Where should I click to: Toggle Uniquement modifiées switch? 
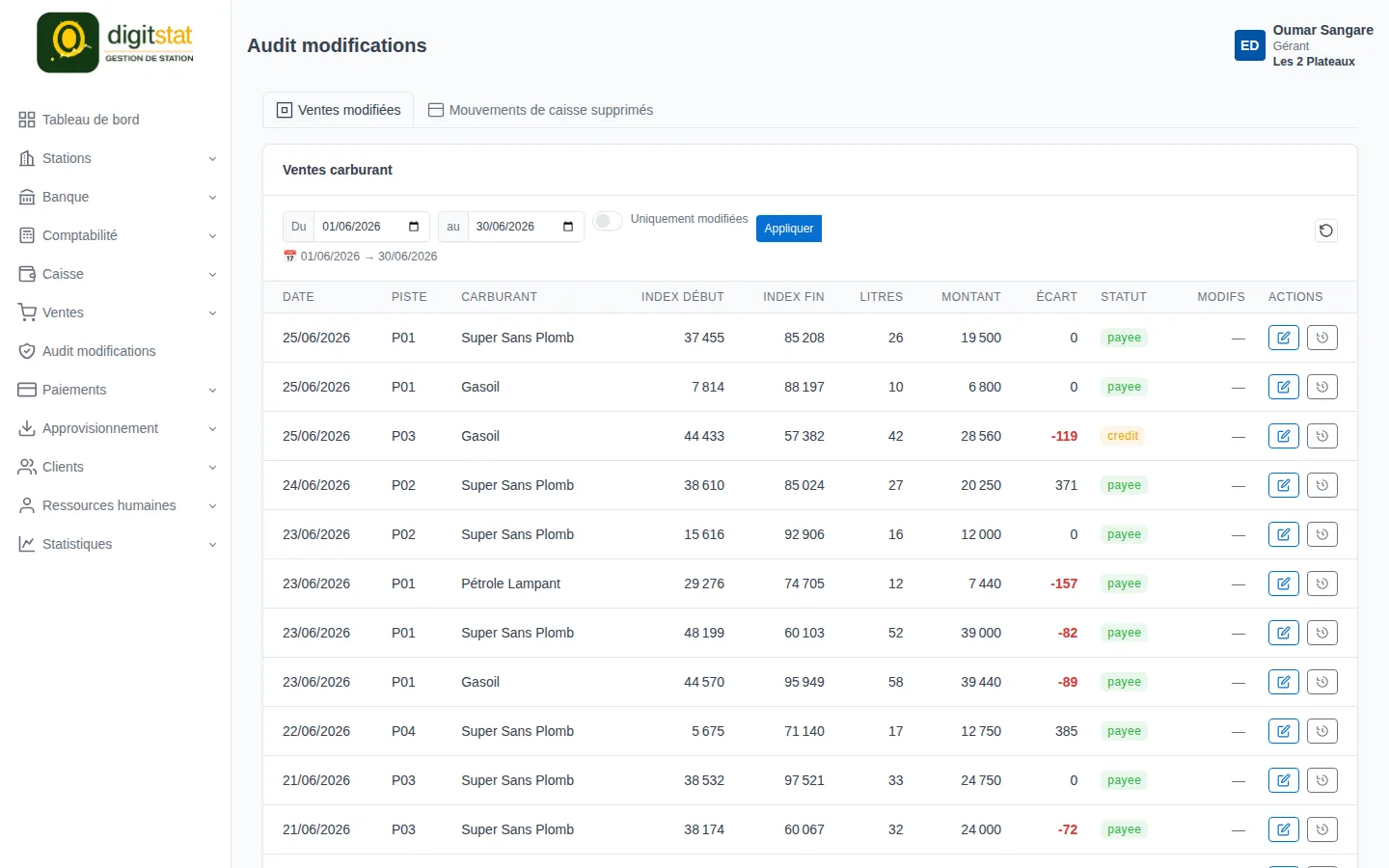pos(608,221)
